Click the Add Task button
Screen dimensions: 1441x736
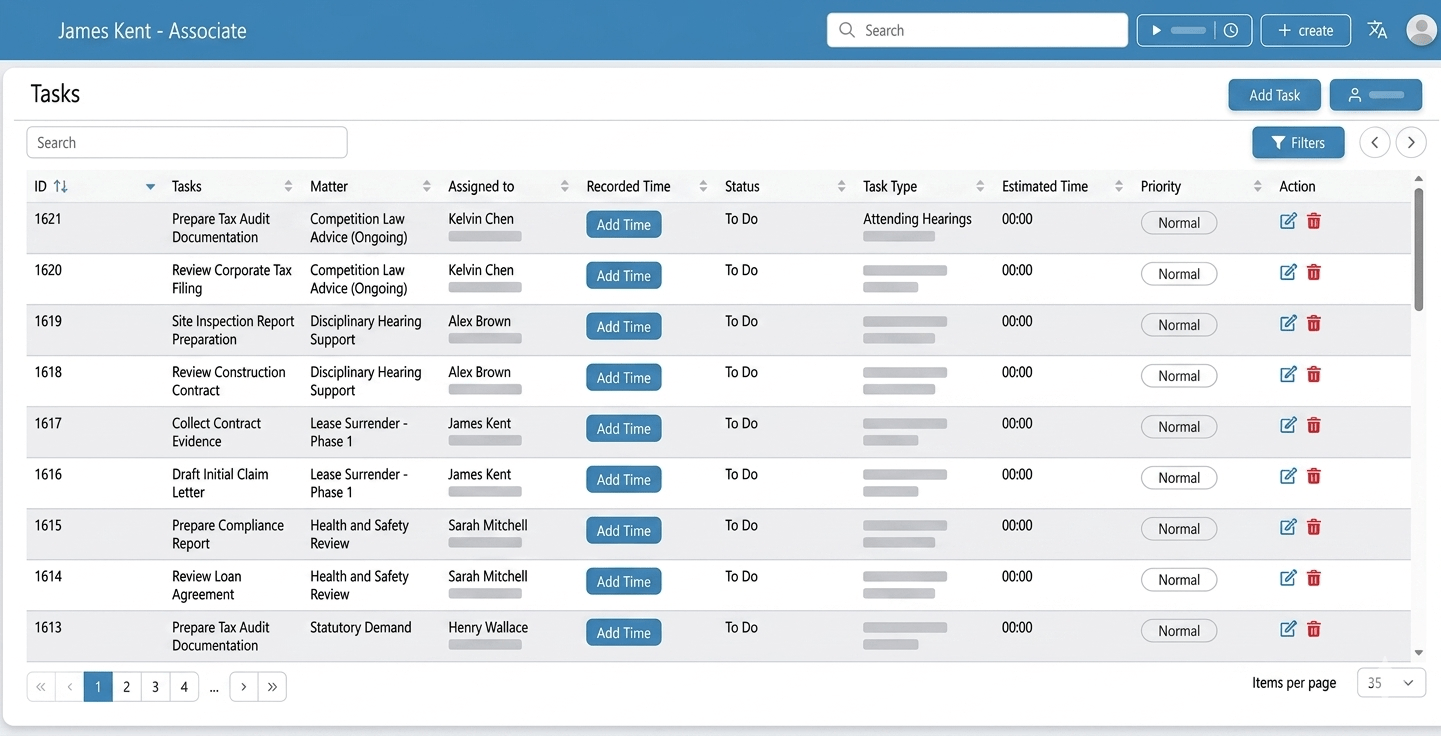coord(1274,95)
